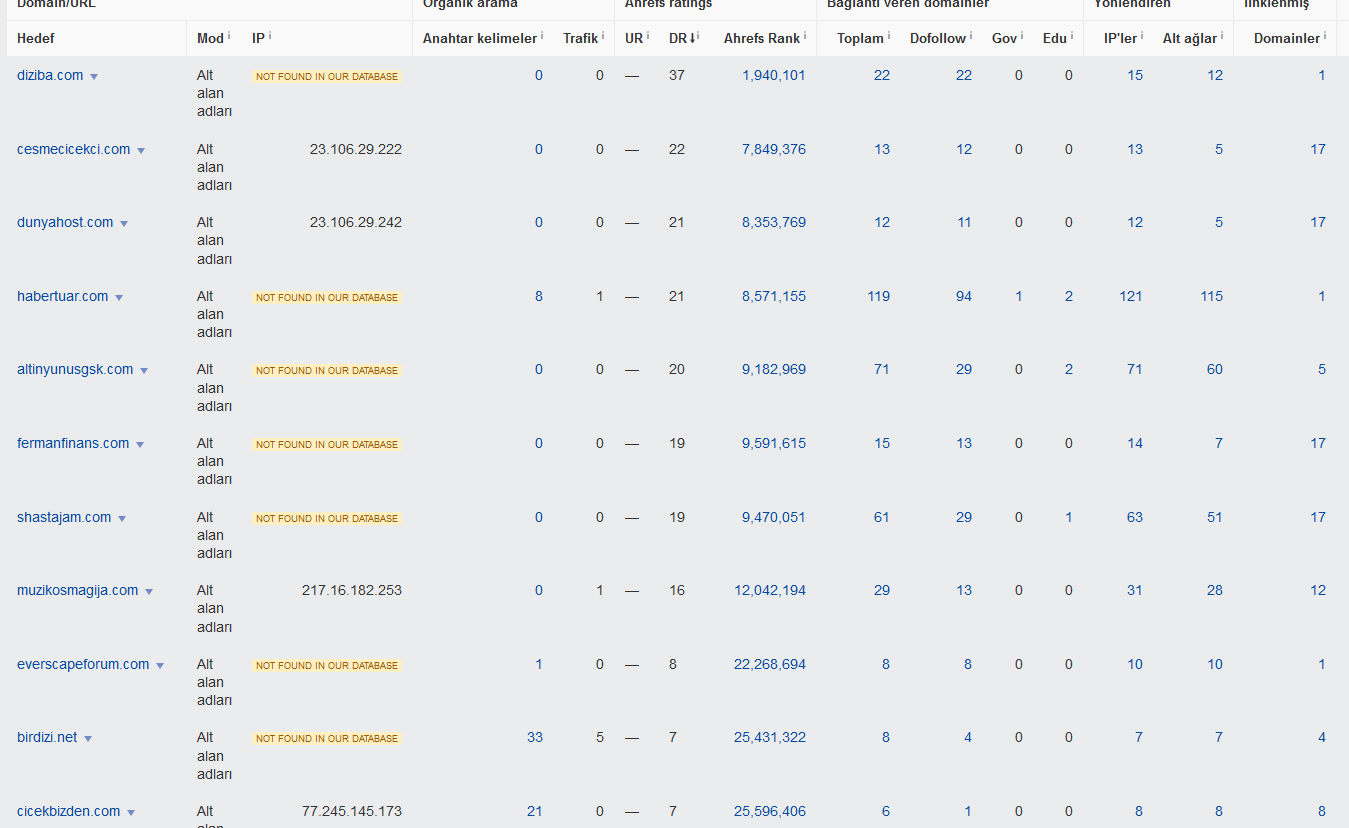Open the cesmecicekci.com link
The image size is (1349, 828).
pyautogui.click(x=74, y=149)
